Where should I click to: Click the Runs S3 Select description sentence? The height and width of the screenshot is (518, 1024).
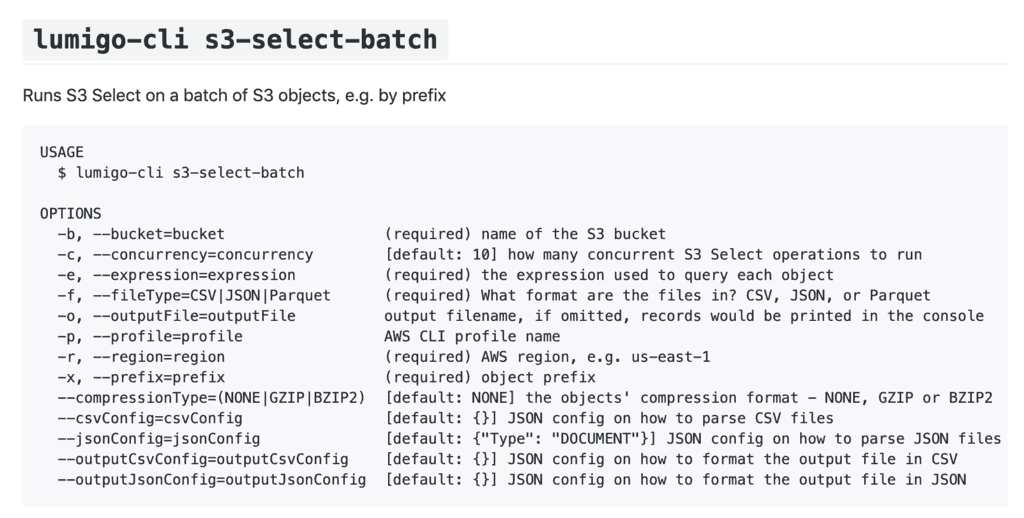tap(234, 97)
